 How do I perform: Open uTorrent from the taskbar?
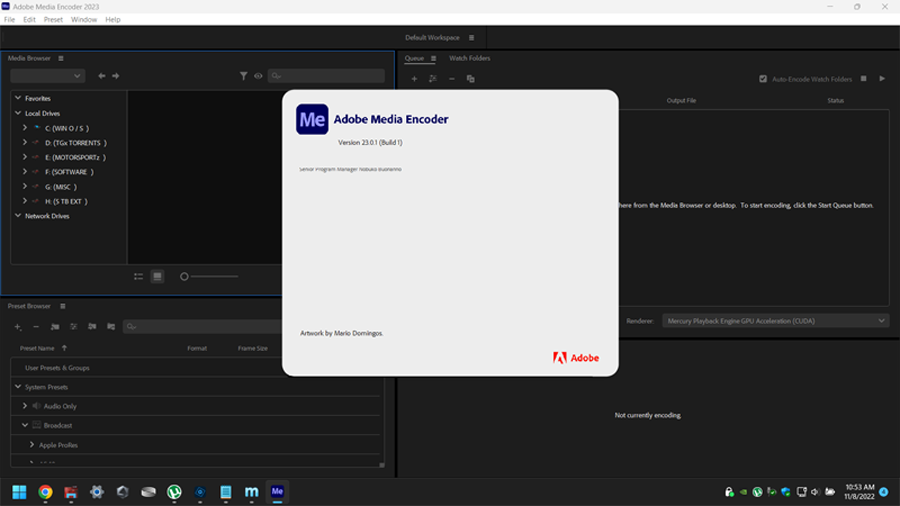point(174,492)
